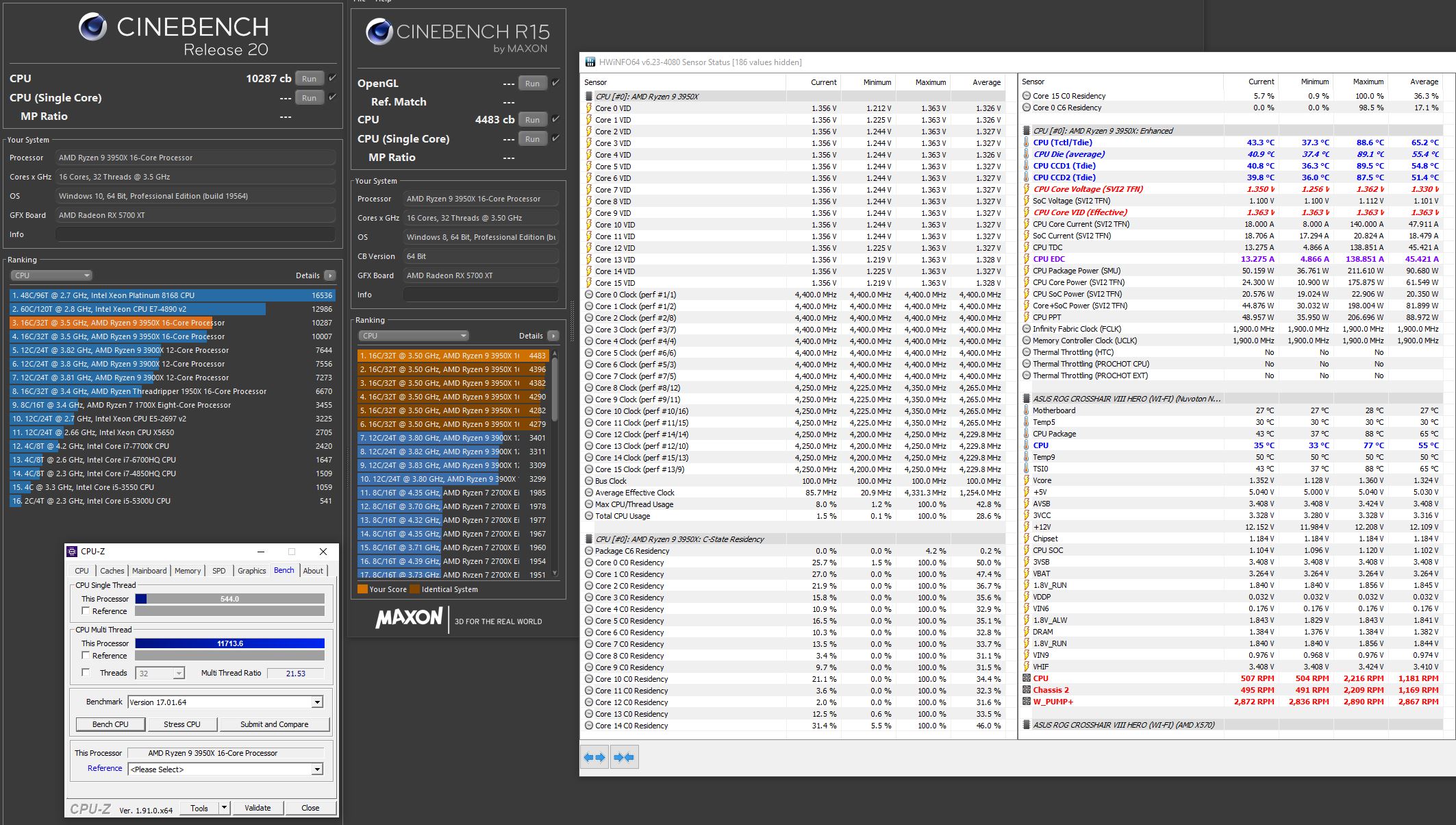Click Details arrow in Cinebench R20 ranking
The width and height of the screenshot is (1456, 825).
[x=330, y=275]
